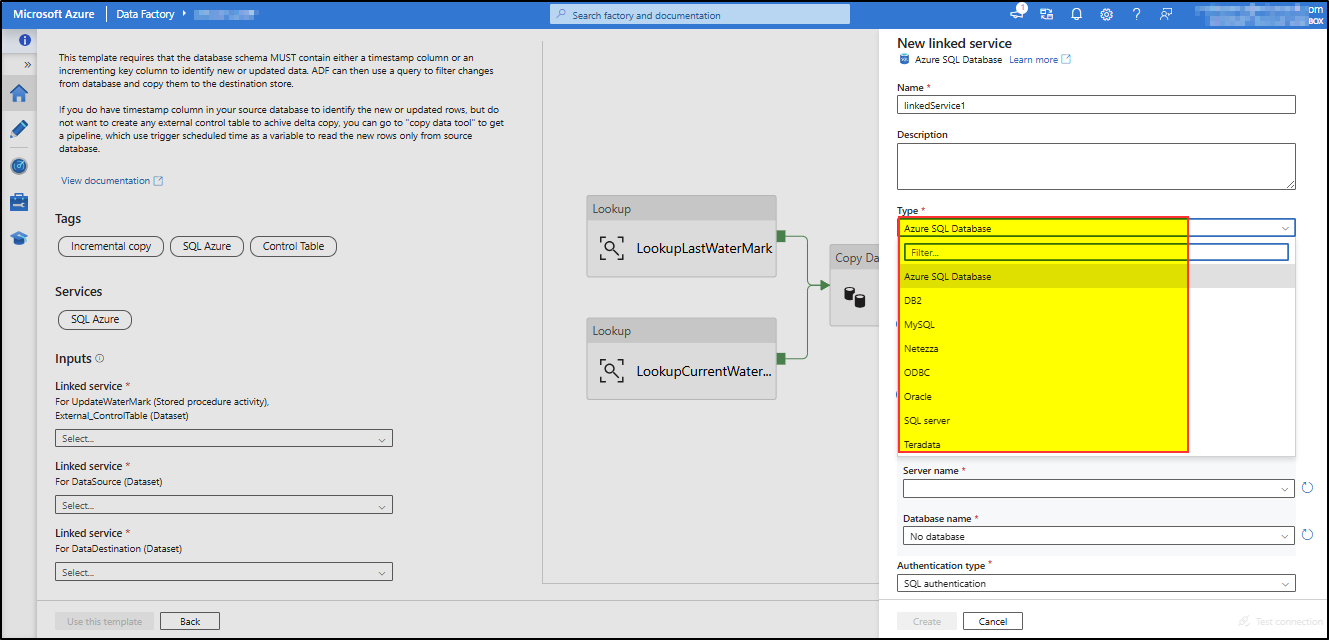Click external-link icon beside Learn more
This screenshot has width=1329, height=640.
(1066, 60)
